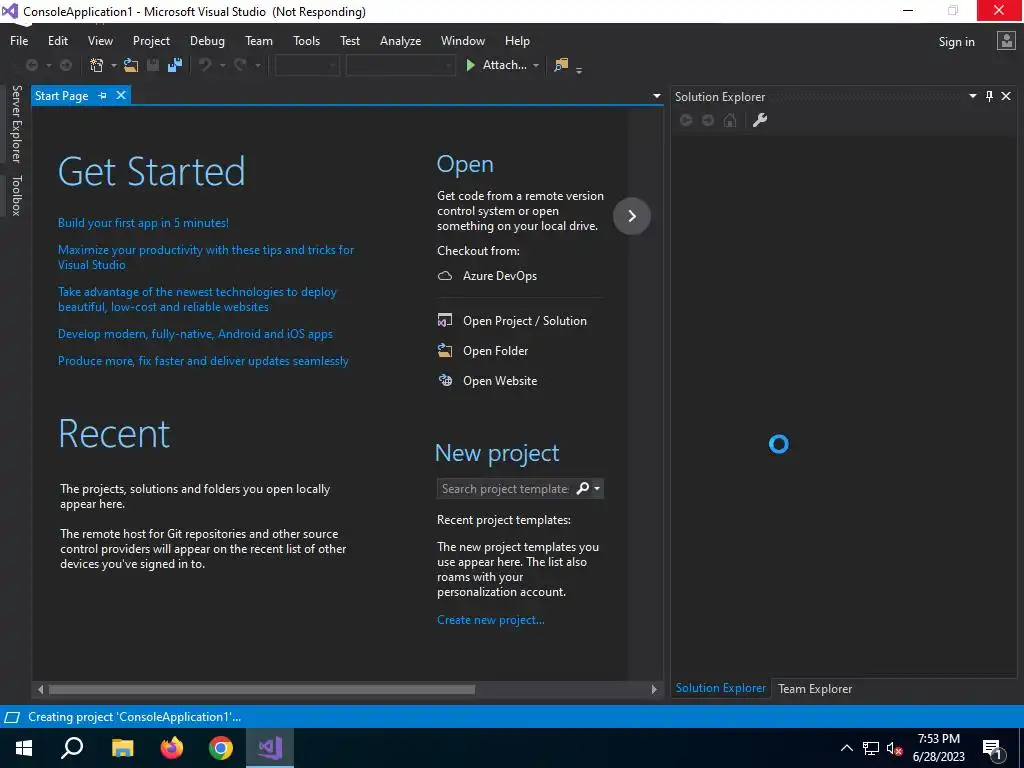Click 'Build your first app in 5 minutes!' link

[143, 223]
